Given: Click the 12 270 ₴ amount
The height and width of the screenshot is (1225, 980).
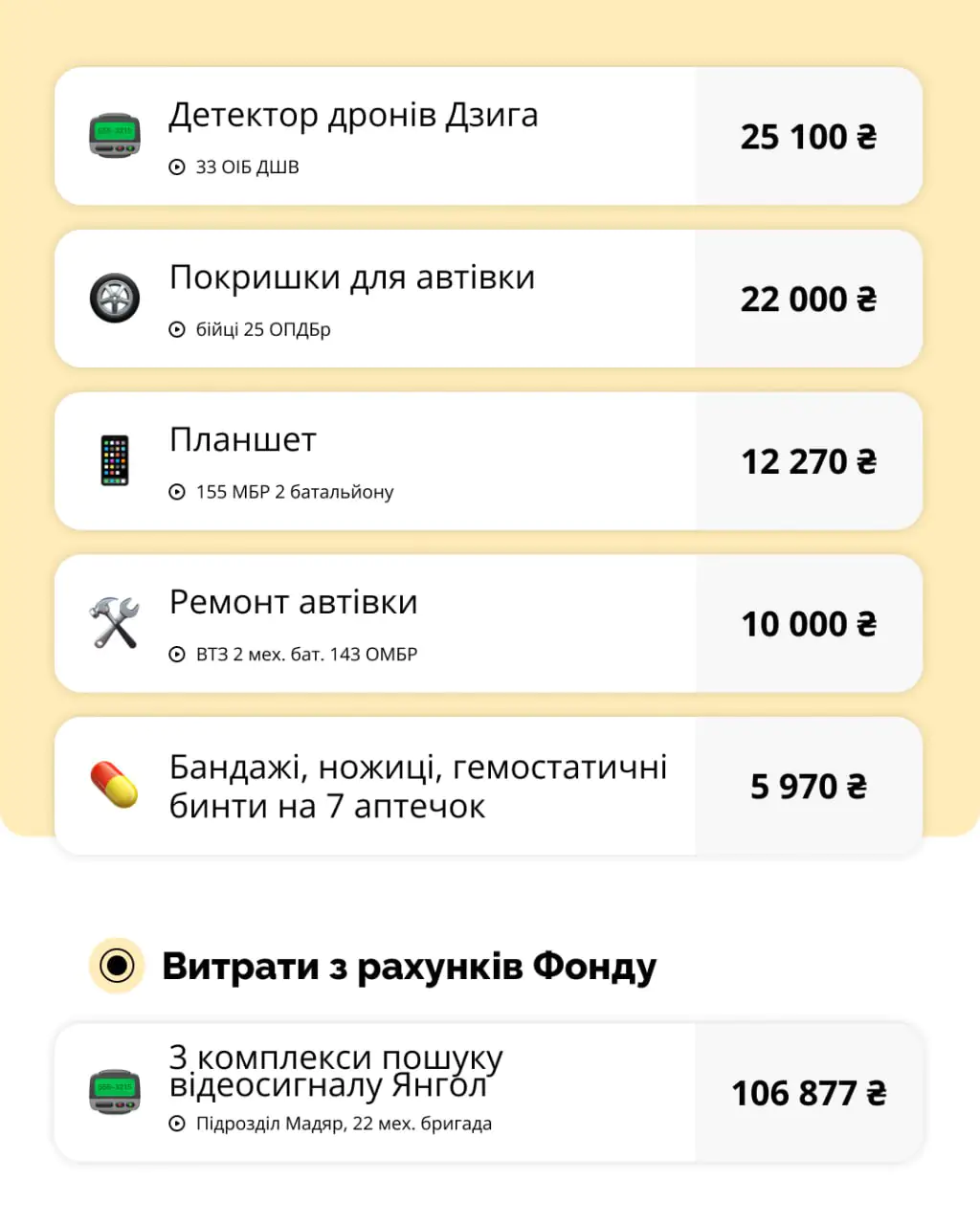Looking at the screenshot, I should (809, 461).
